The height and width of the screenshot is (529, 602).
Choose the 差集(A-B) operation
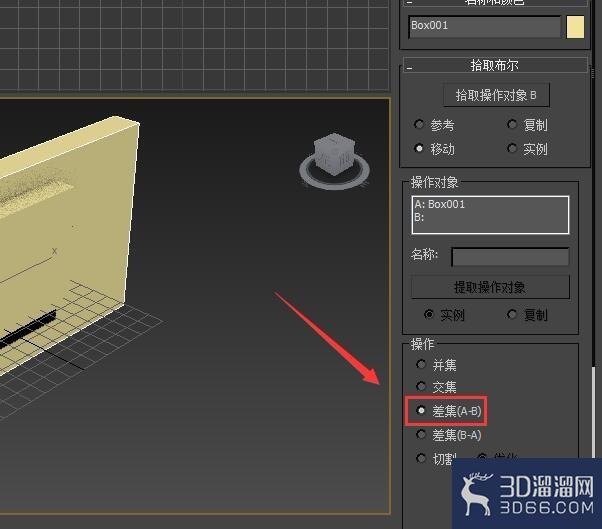[x=448, y=411]
